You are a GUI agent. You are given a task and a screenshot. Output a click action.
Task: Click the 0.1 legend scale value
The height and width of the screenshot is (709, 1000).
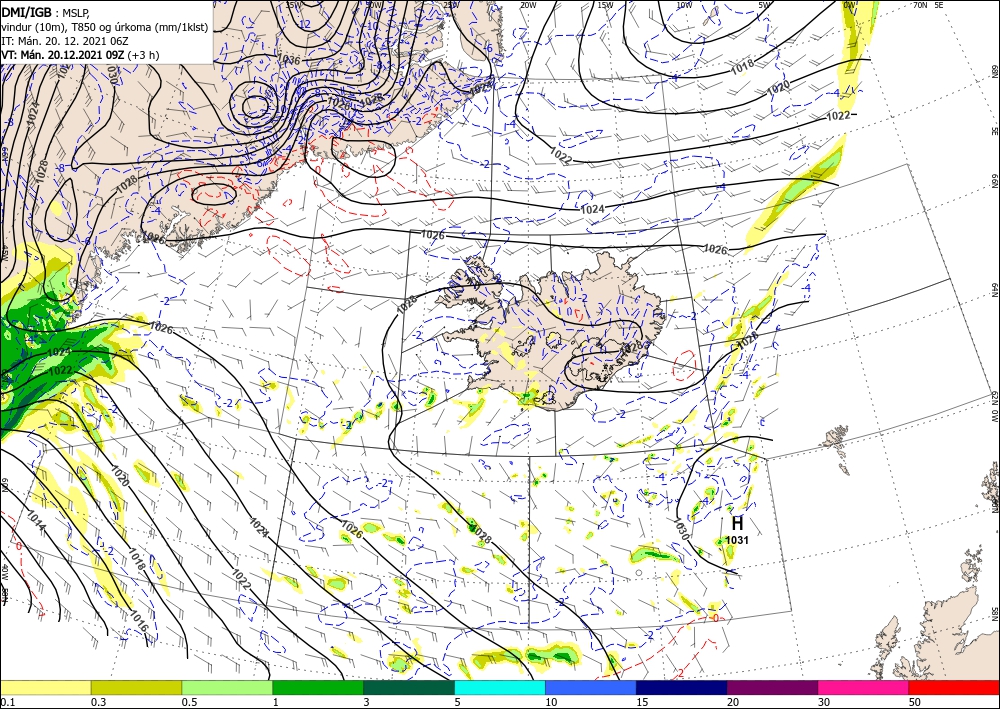(x=7, y=702)
